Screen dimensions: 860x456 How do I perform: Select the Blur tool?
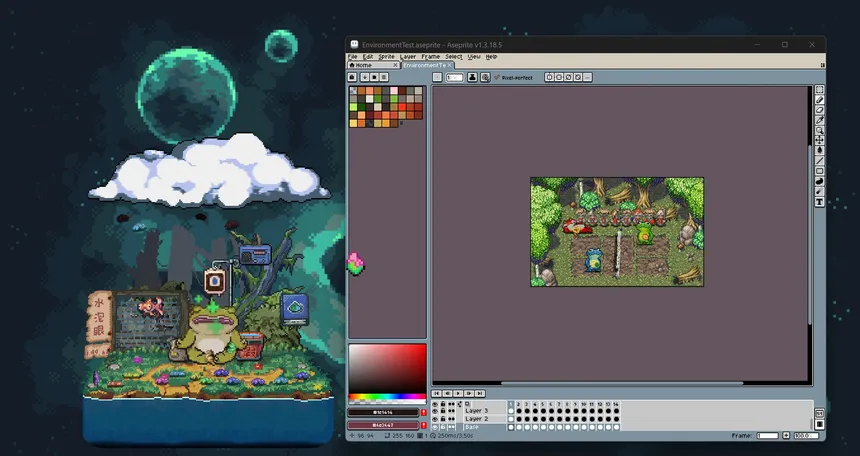(819, 192)
